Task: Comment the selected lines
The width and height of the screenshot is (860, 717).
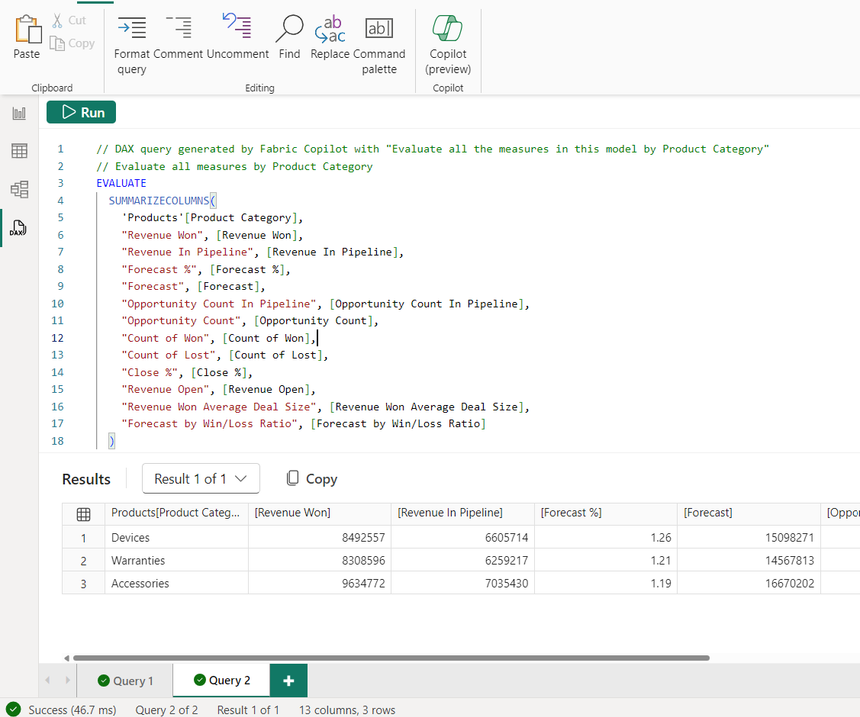Action: 178,44
